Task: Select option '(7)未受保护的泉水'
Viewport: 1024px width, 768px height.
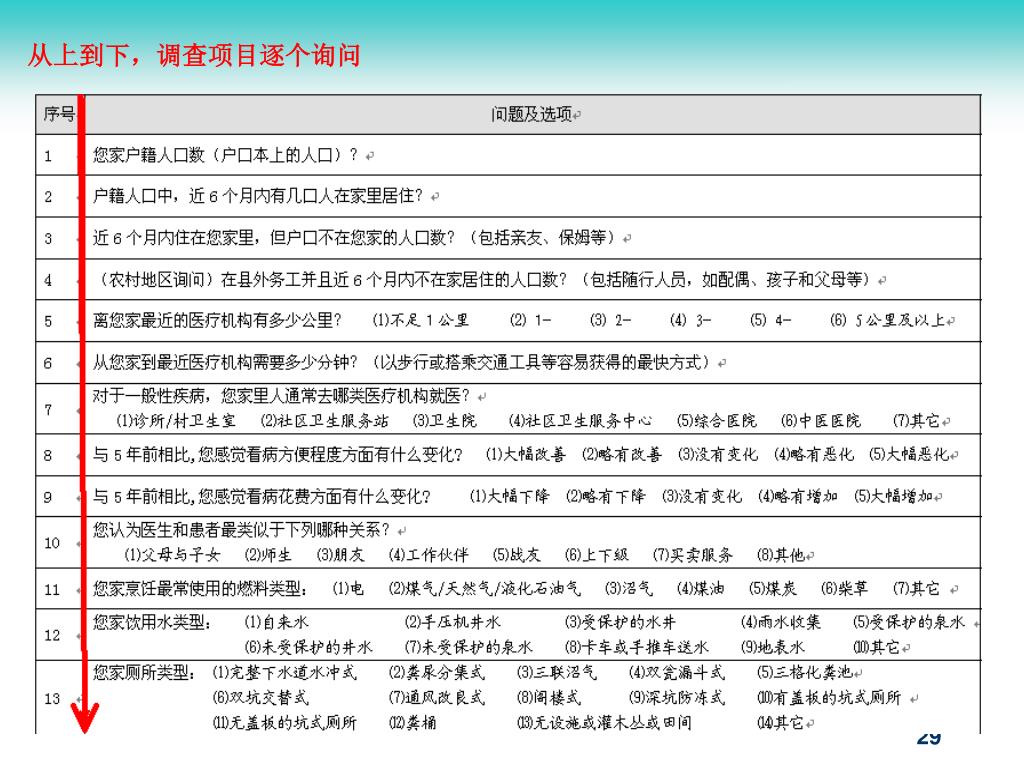Action: pyautogui.click(x=468, y=647)
